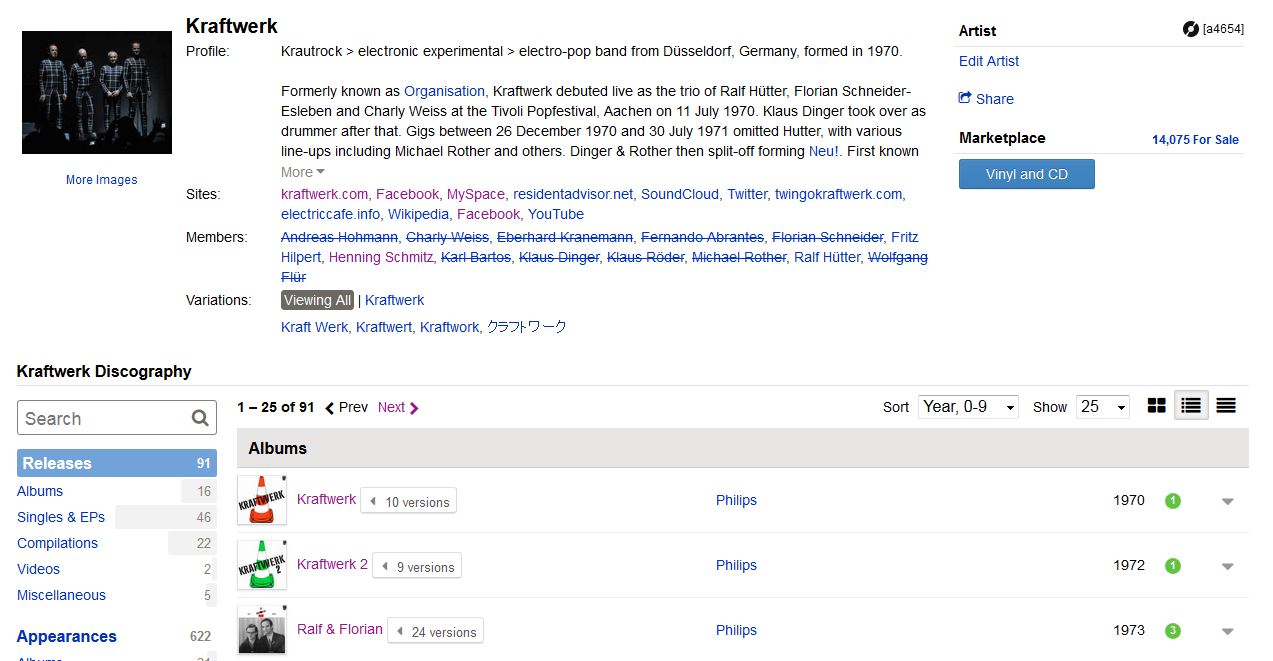
Task: Go to previous page with Prev arrow
Action: point(346,407)
